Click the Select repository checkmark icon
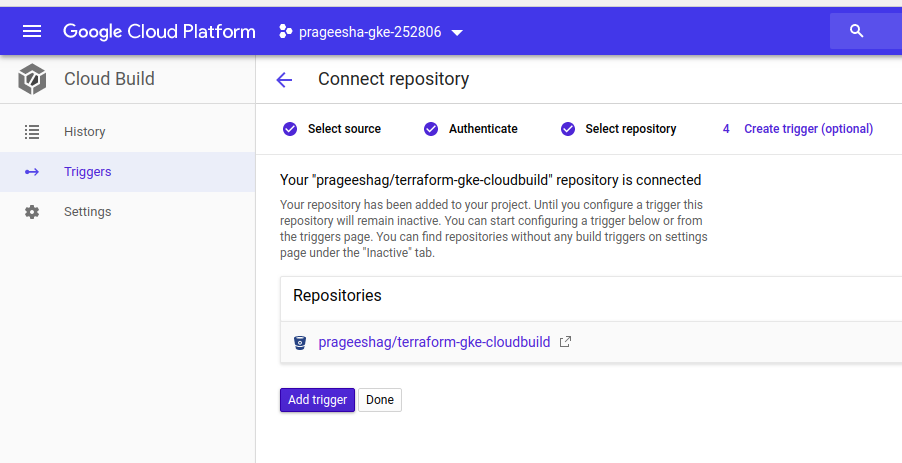902x463 pixels. [x=568, y=129]
